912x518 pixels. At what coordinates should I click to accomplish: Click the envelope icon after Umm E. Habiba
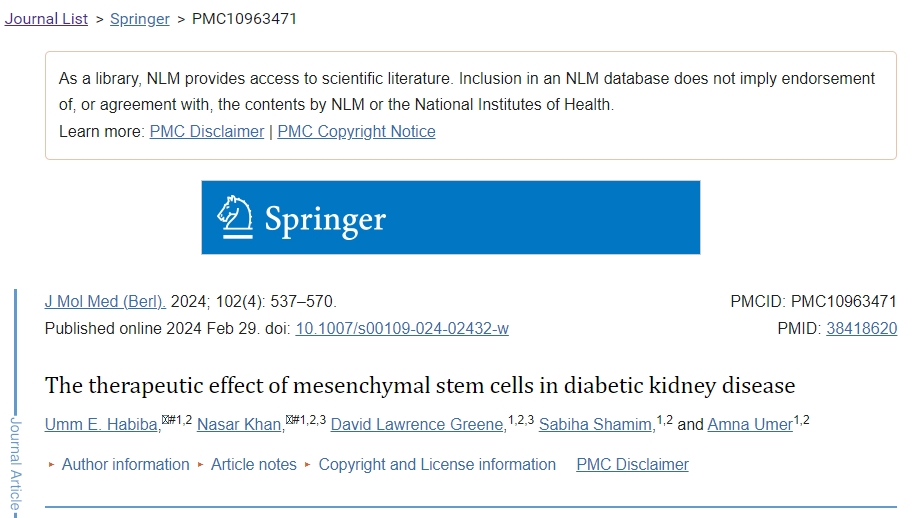165,419
